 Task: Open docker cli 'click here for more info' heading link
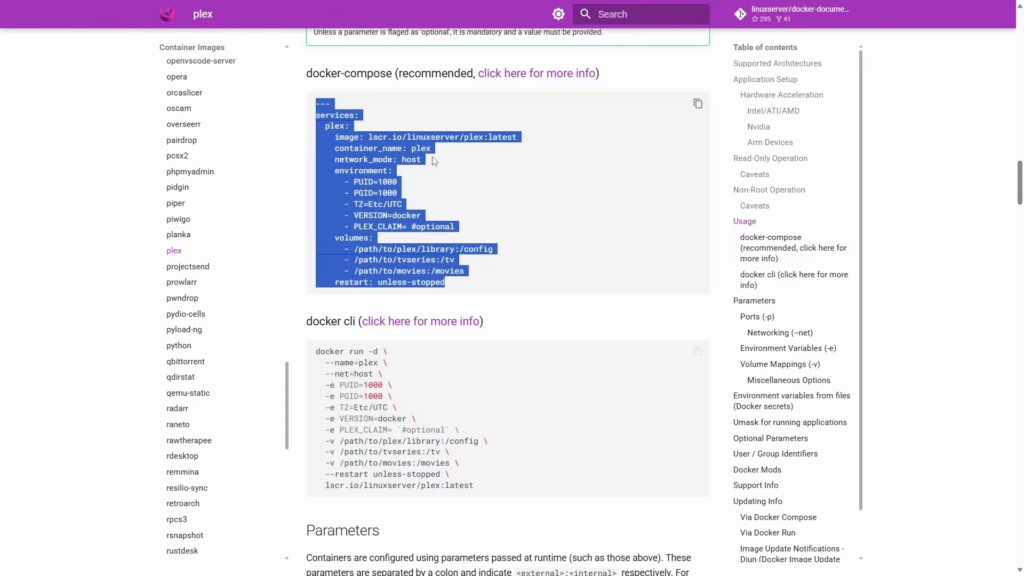tap(421, 321)
